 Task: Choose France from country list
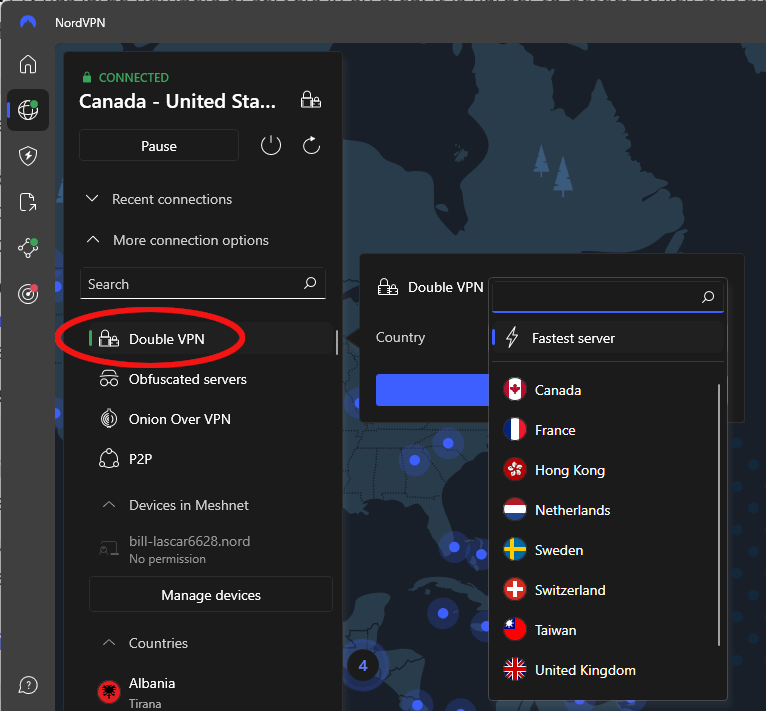click(605, 430)
